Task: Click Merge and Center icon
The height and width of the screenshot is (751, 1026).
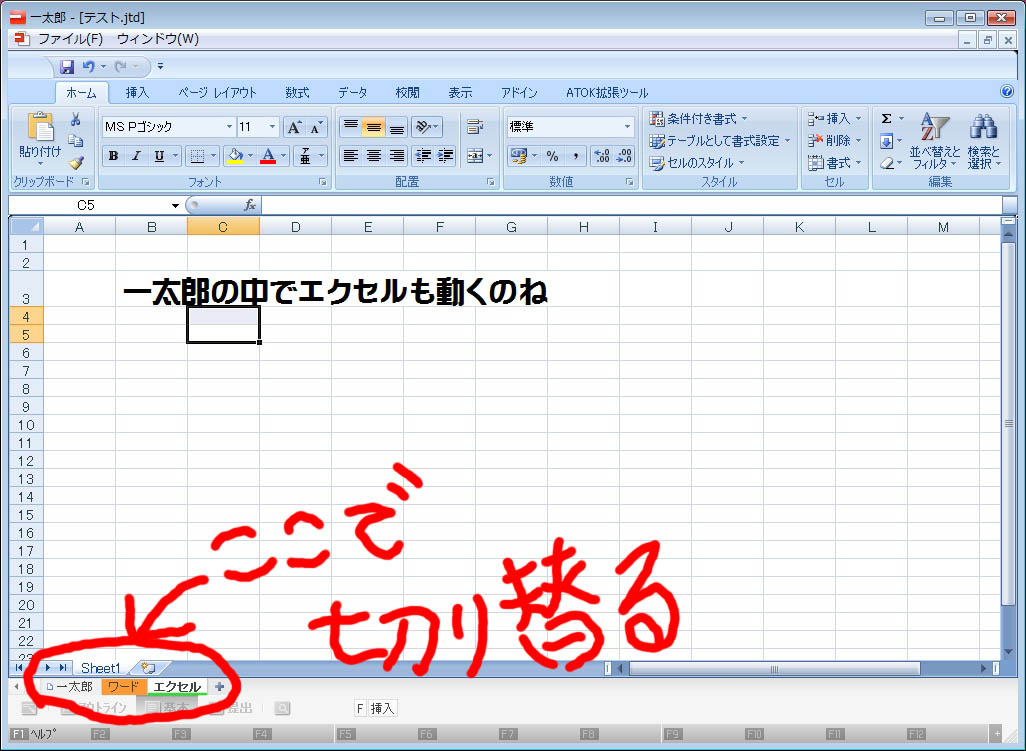Action: pyautogui.click(x=475, y=156)
